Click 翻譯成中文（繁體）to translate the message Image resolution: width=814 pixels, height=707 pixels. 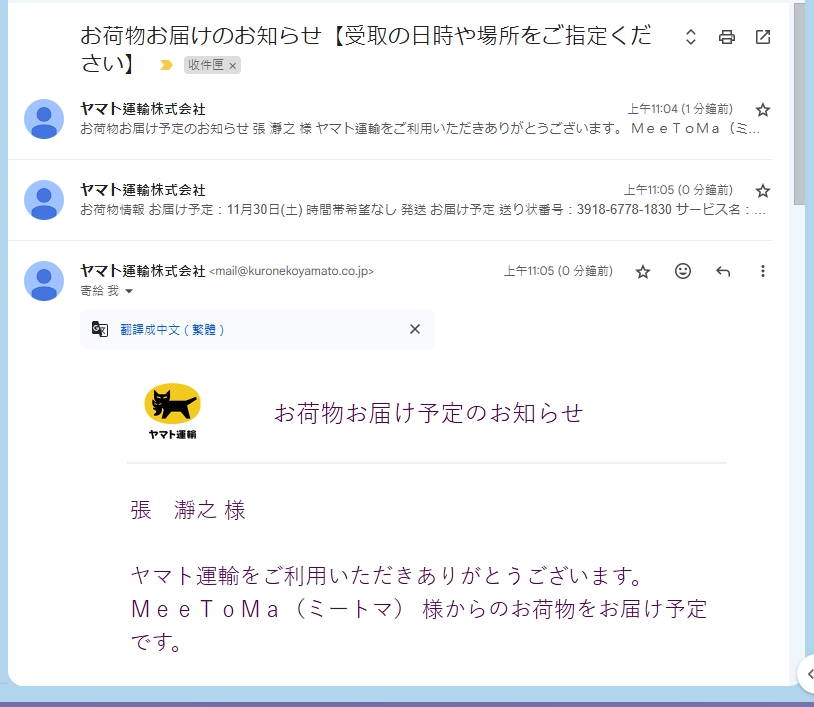pyautogui.click(x=172, y=330)
